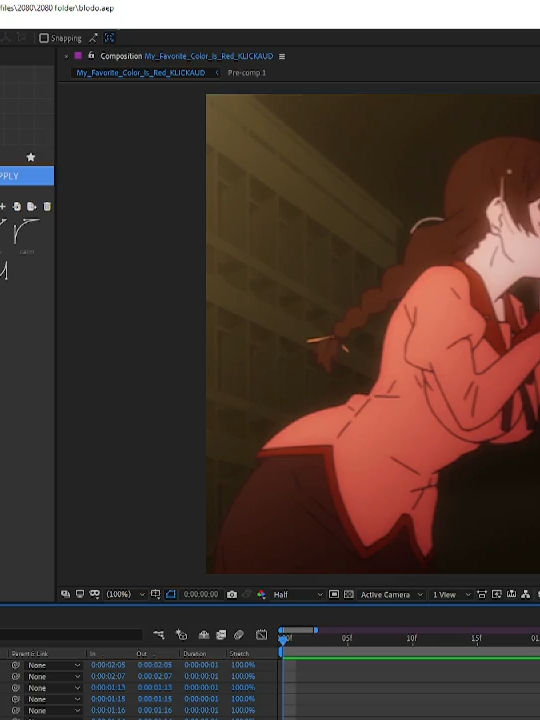The height and width of the screenshot is (720, 540).
Task: Open the Active Camera dropdown
Action: (x=392, y=595)
